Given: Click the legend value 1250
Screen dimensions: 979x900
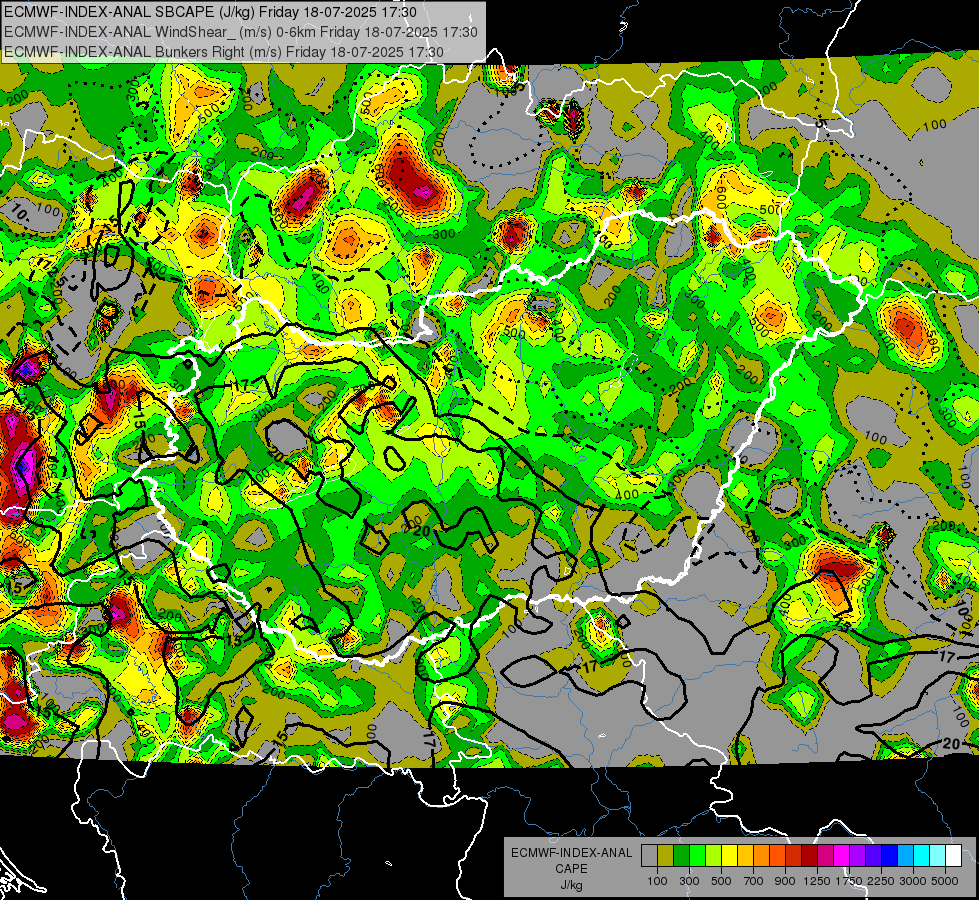Looking at the screenshot, I should [817, 881].
